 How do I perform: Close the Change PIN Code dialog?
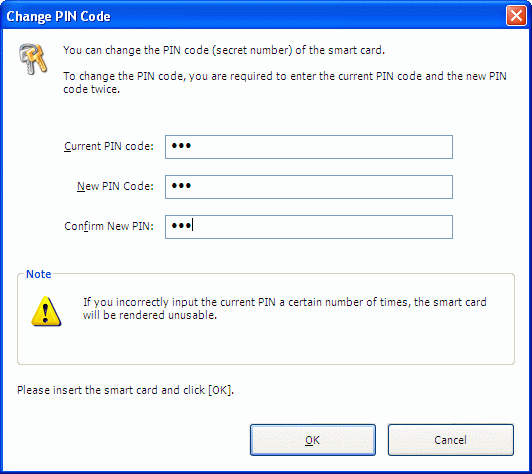point(516,16)
